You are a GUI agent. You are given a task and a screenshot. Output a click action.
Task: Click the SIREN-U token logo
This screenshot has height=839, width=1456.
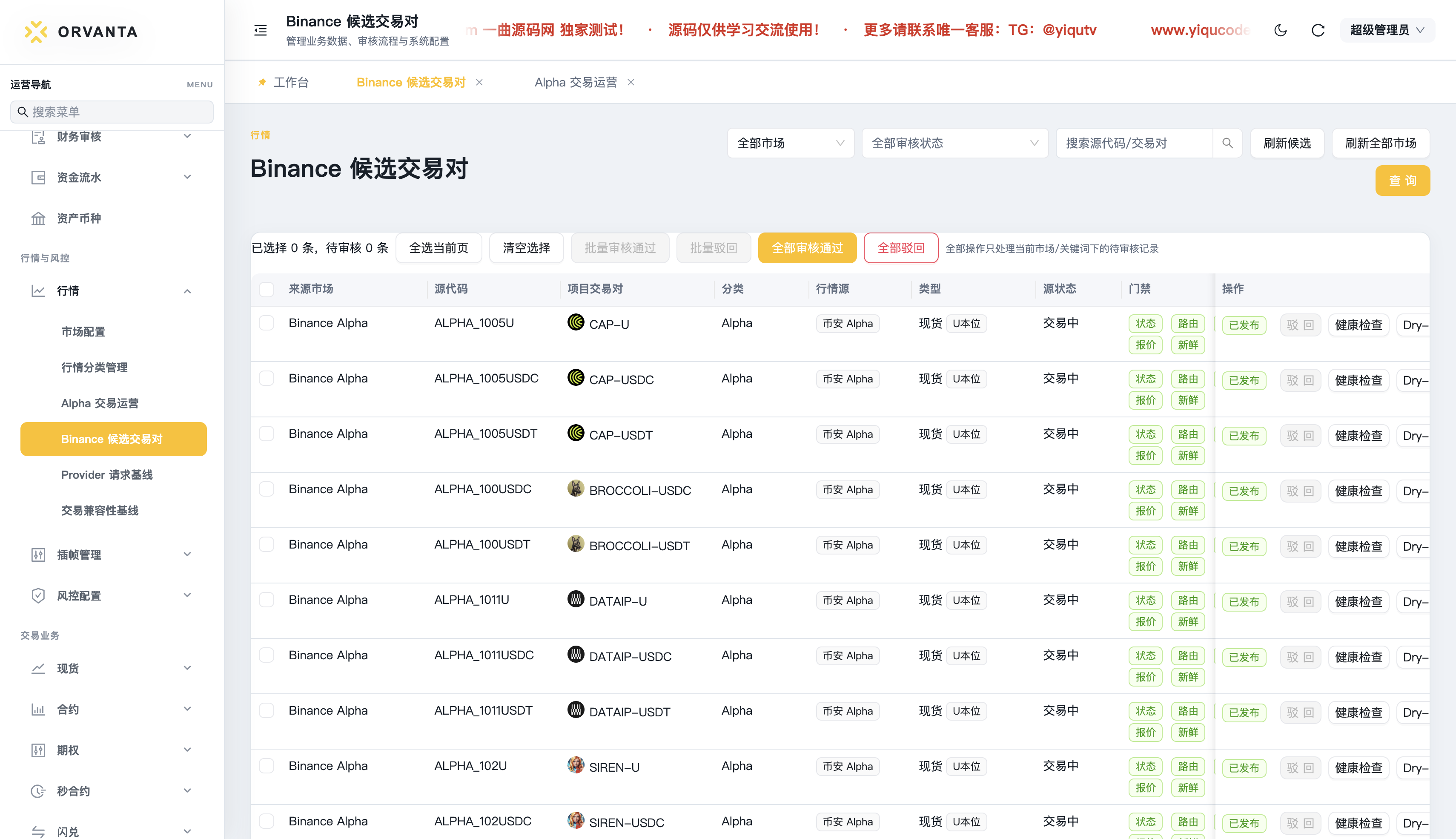pos(575,764)
